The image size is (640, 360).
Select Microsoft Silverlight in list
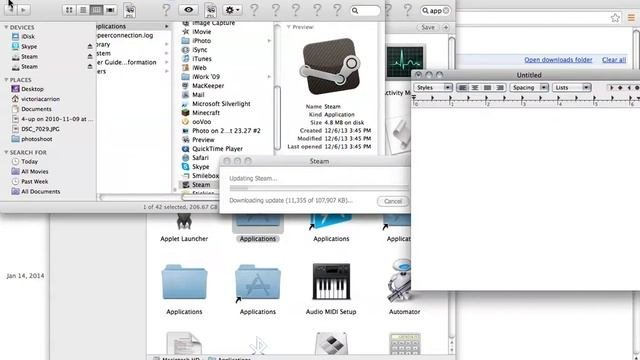221,104
